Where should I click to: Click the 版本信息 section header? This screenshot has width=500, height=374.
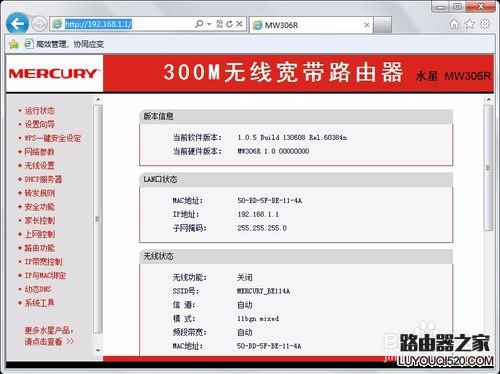tap(296, 116)
